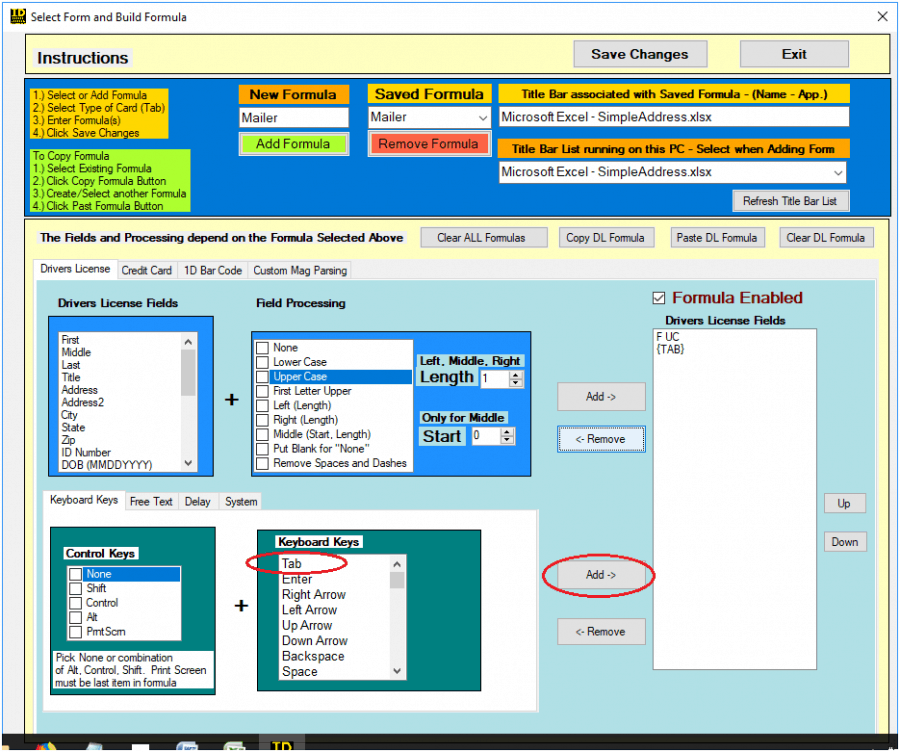Select the Free Text tab
The image size is (900, 752).
[151, 500]
